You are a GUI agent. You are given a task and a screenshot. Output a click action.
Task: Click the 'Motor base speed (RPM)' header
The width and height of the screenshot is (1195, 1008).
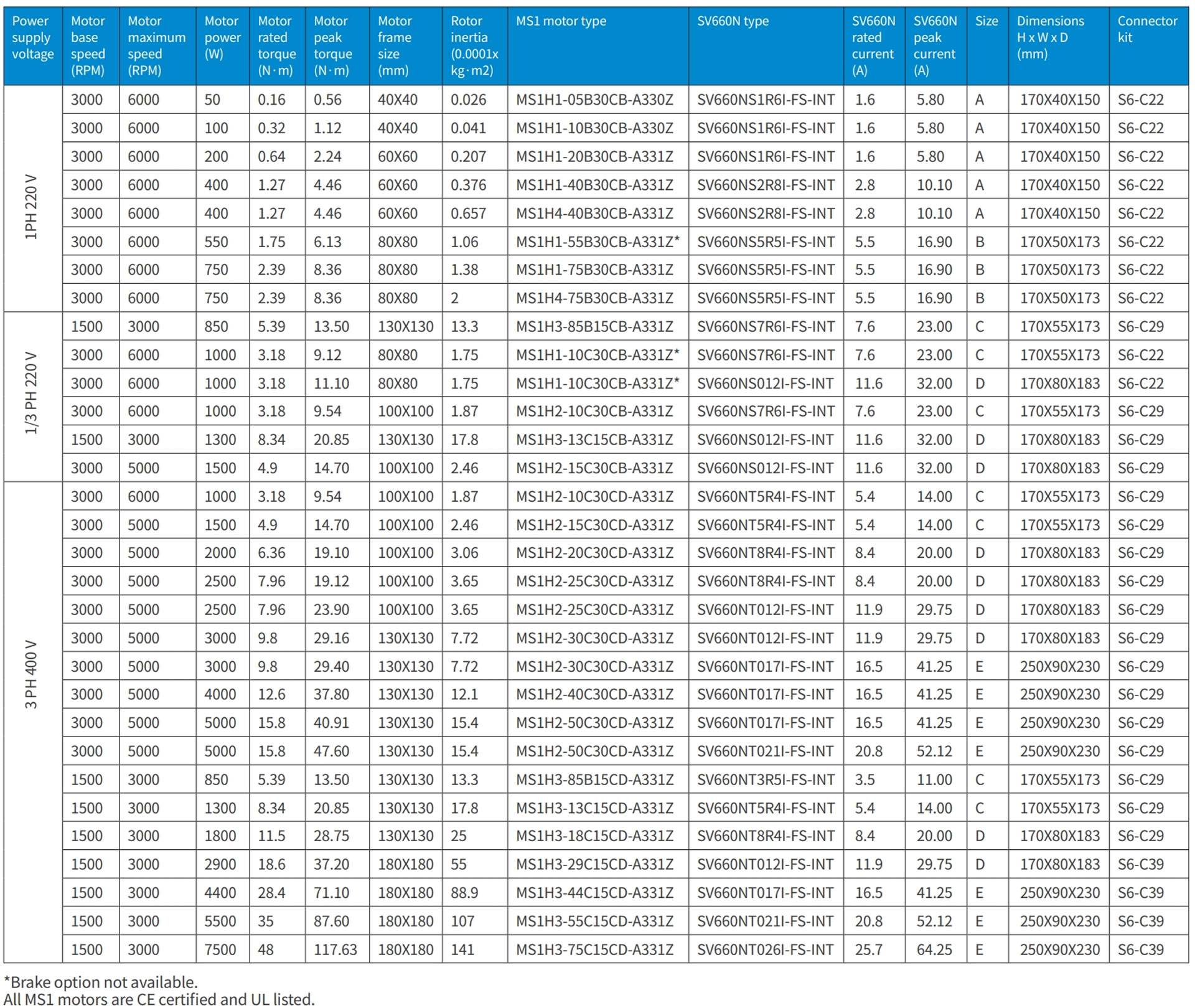(x=91, y=45)
